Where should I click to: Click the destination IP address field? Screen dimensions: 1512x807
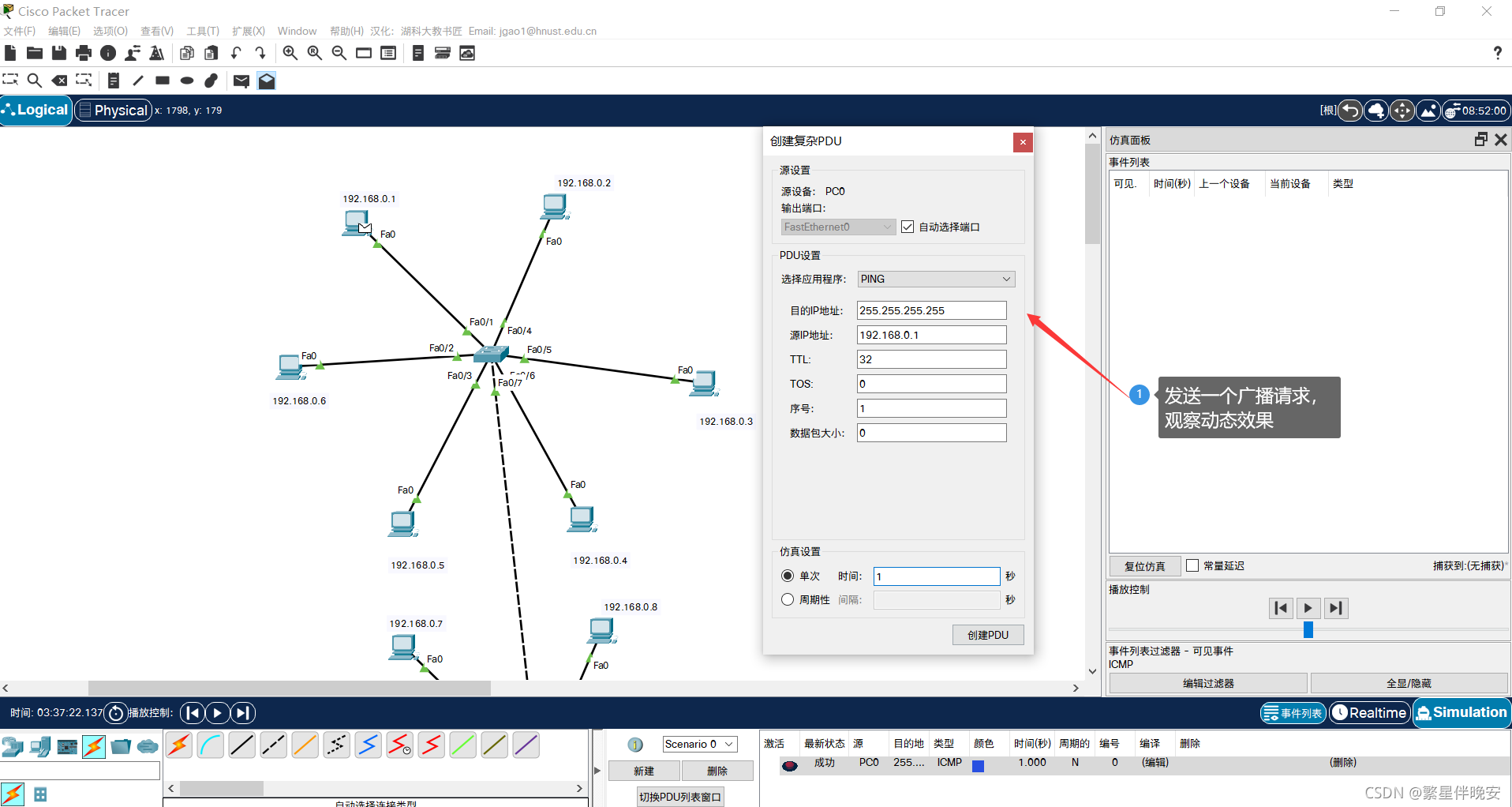click(932, 310)
